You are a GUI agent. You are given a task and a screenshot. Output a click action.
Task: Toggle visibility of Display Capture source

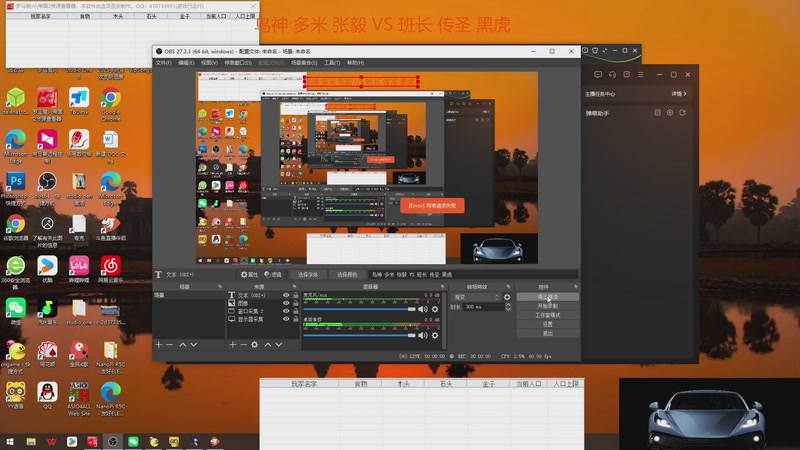(x=286, y=319)
